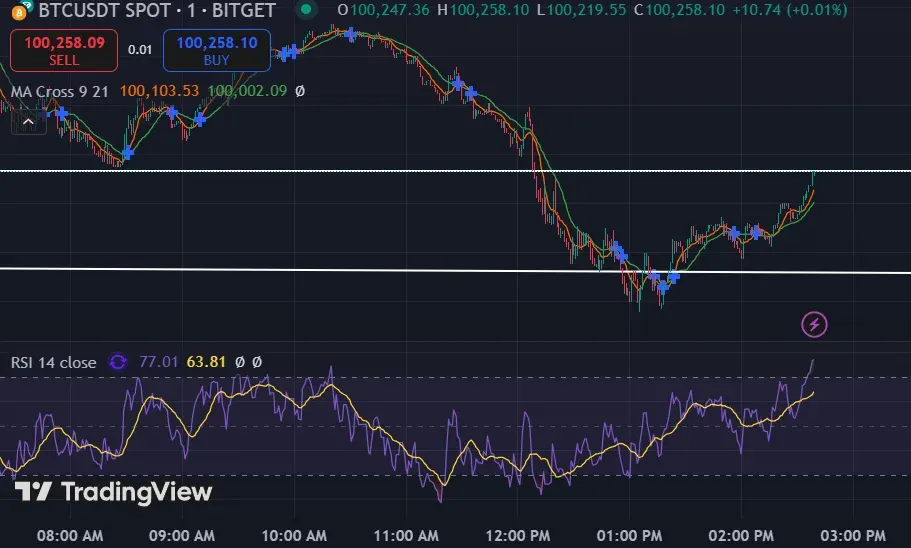Select the MA Cross 9 21 indicator legend
Screen dimensions: 911x548
click(59, 91)
